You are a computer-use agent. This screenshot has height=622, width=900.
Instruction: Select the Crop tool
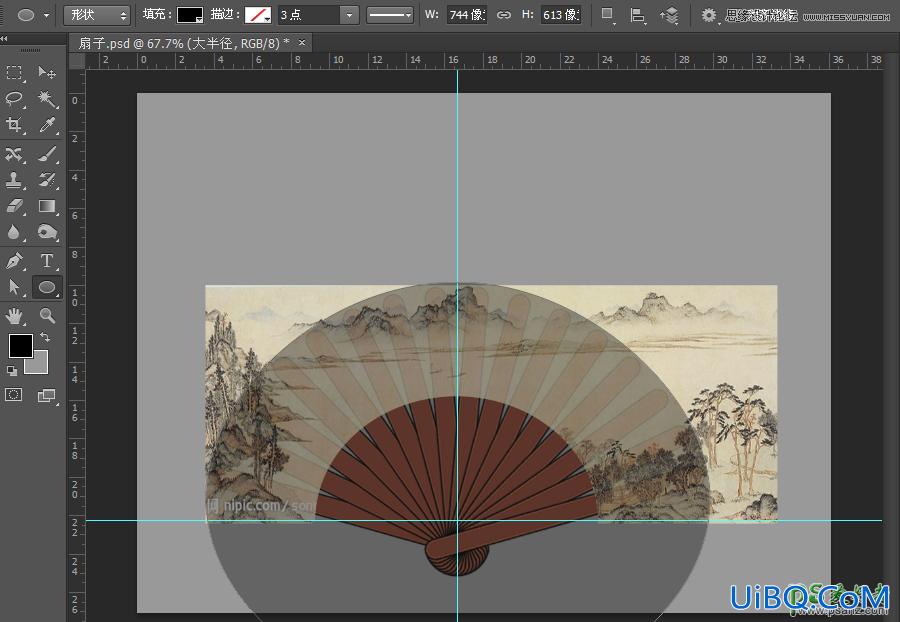pos(14,125)
